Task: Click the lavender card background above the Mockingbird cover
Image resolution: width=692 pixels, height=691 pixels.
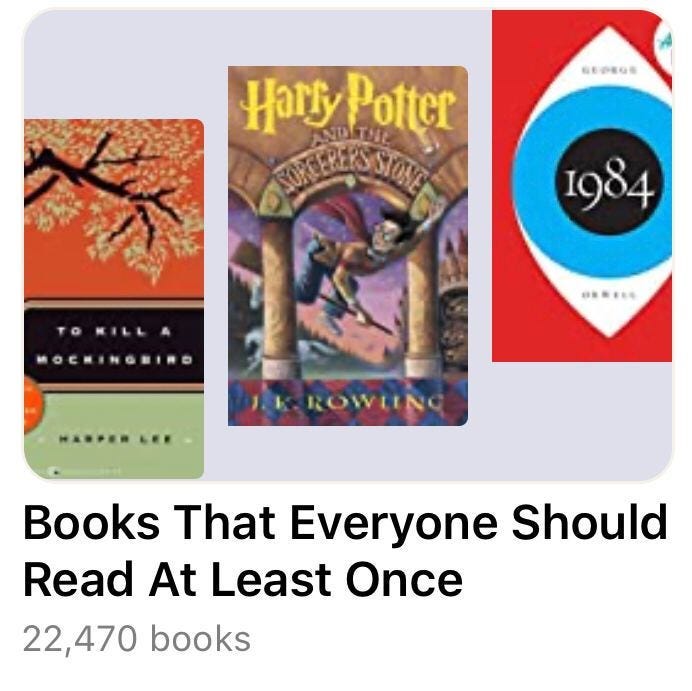Action: point(126,64)
